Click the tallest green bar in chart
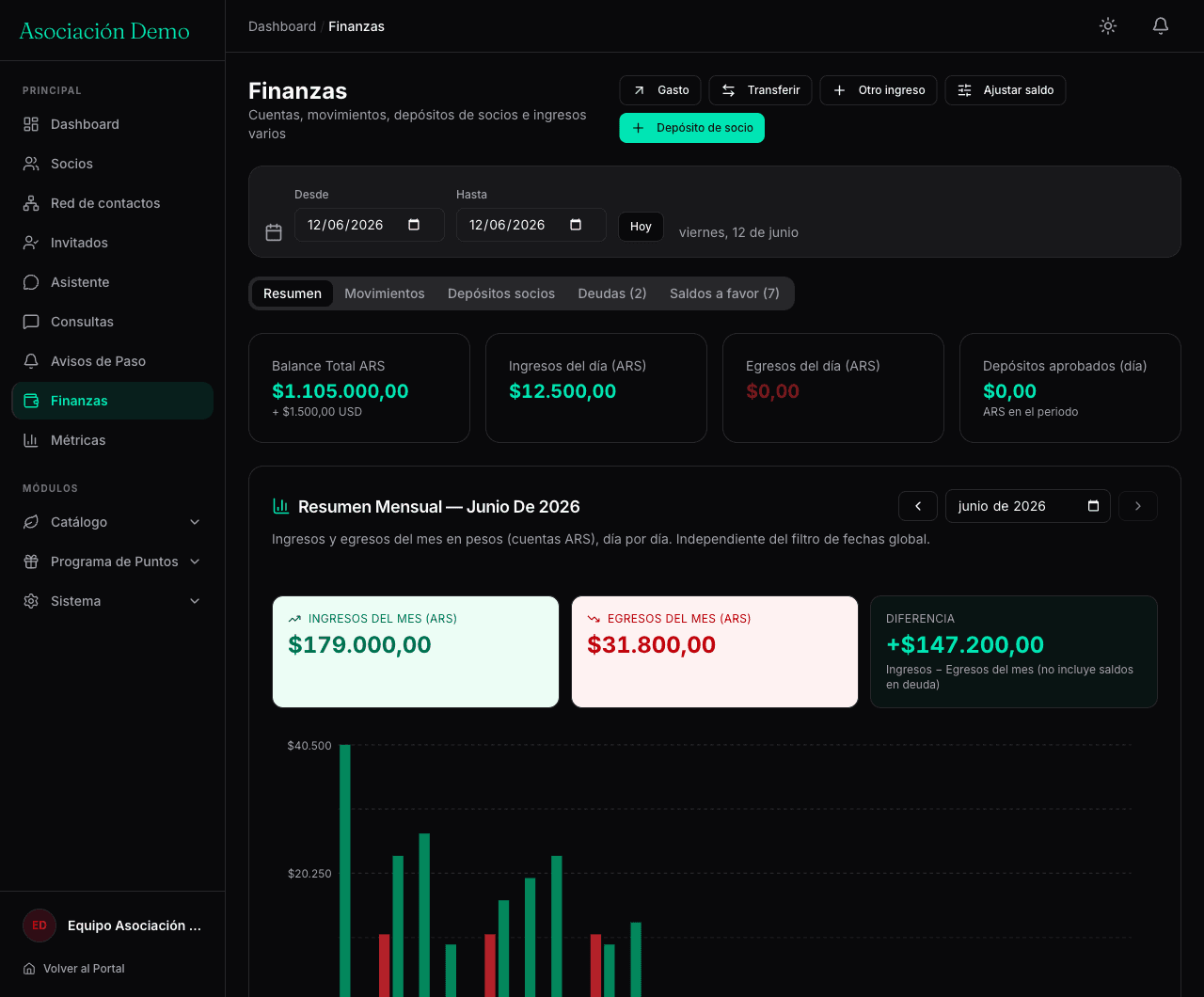 point(345,870)
